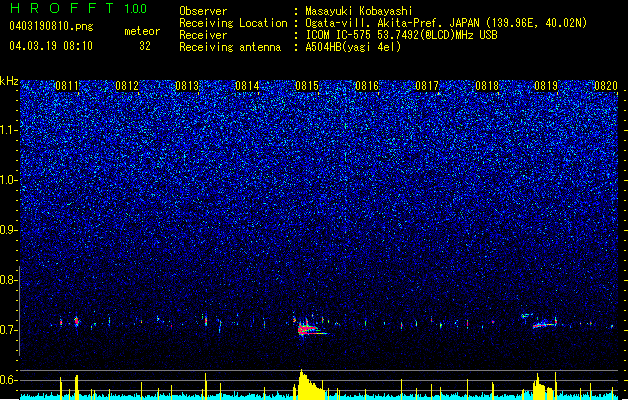Click the 0817 time marker
Viewport: 629px width, 400px height.
pyautogui.click(x=427, y=86)
